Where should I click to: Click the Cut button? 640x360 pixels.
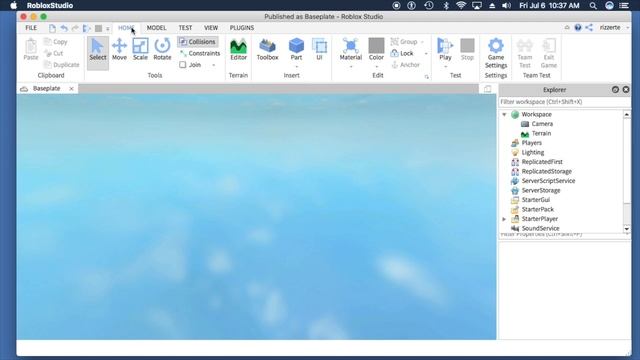53,53
